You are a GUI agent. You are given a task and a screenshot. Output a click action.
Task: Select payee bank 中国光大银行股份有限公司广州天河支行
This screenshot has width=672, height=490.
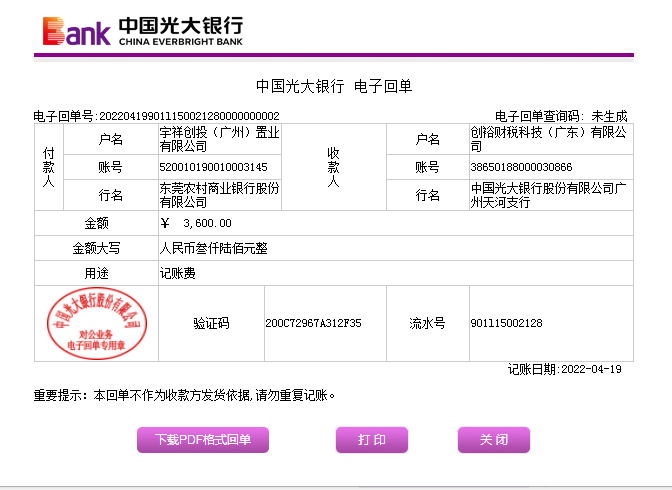click(x=549, y=195)
